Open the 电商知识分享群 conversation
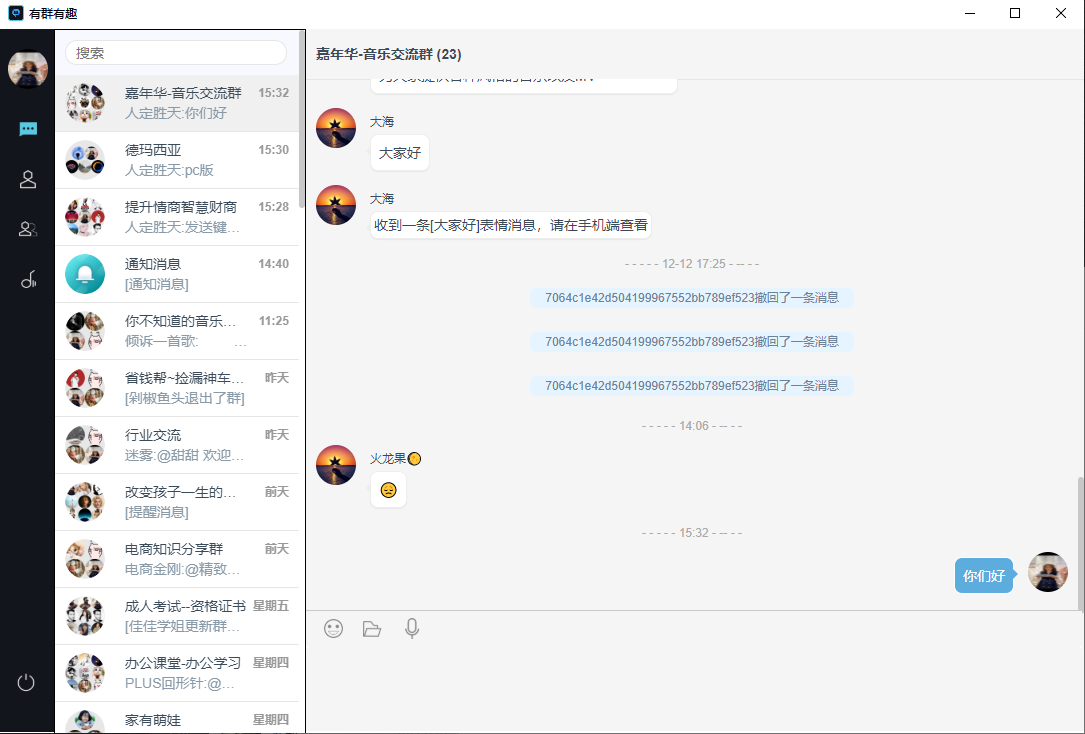This screenshot has width=1085, height=734. (x=177, y=559)
